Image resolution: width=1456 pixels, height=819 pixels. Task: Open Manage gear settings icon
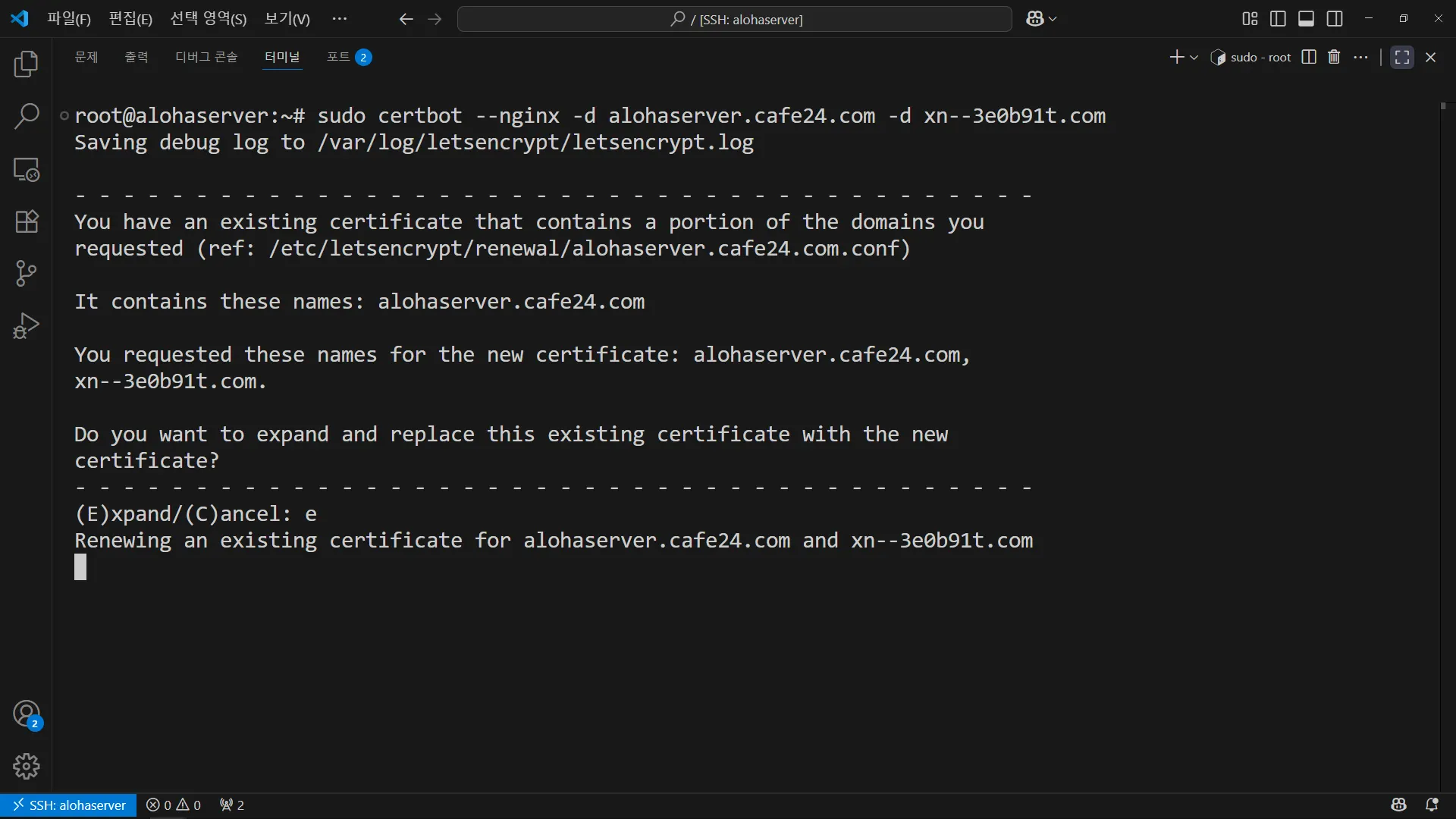tap(27, 766)
